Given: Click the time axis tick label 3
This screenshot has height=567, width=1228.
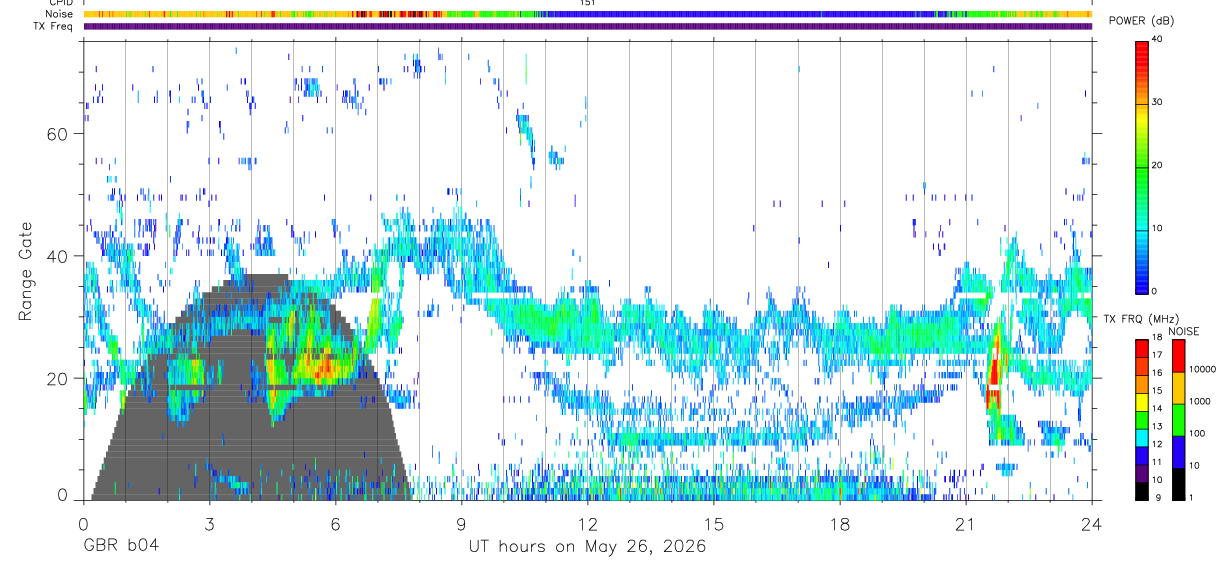Looking at the screenshot, I should tap(209, 524).
